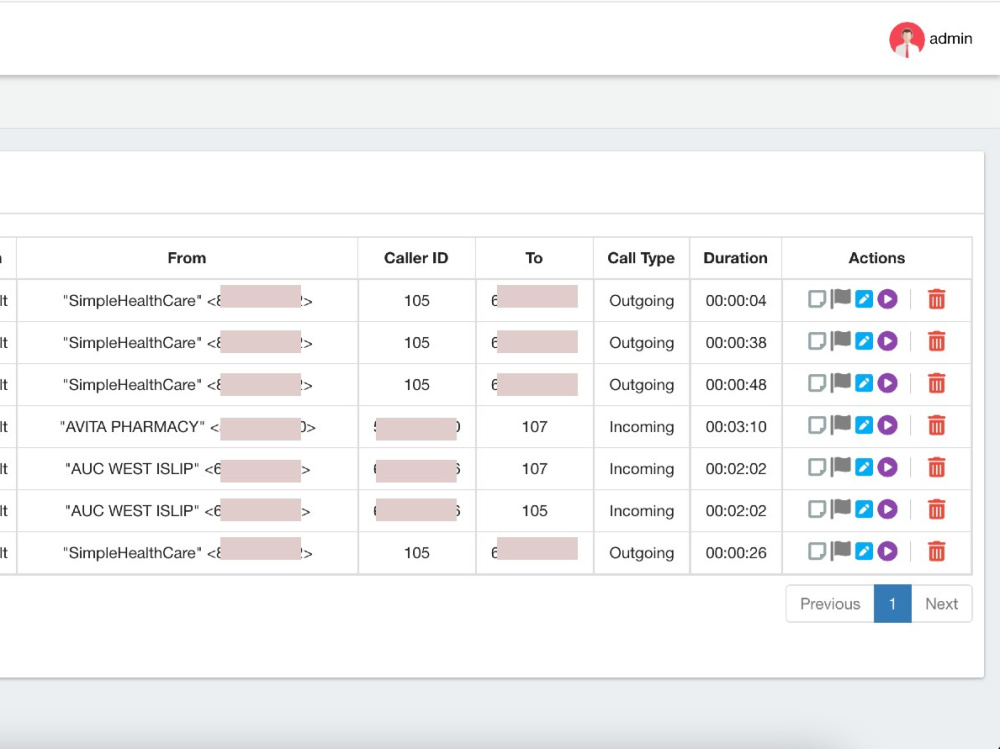The height and width of the screenshot is (749, 1000).
Task: Flag the AVITA PHARMACY call
Action: coord(841,425)
